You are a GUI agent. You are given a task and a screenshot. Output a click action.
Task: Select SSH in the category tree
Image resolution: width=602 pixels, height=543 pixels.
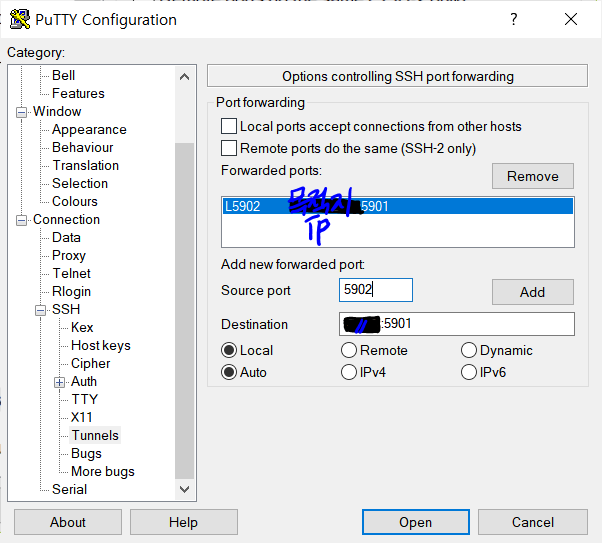[66, 309]
